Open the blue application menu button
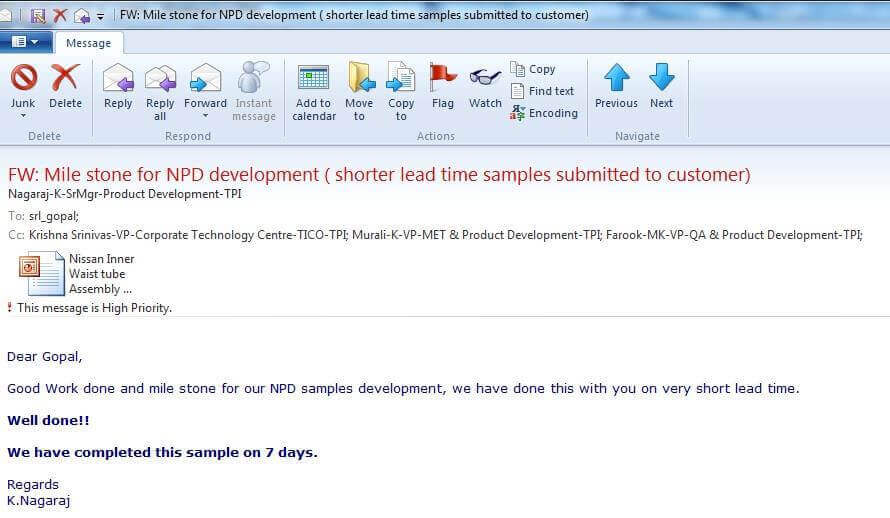 click(x=25, y=42)
